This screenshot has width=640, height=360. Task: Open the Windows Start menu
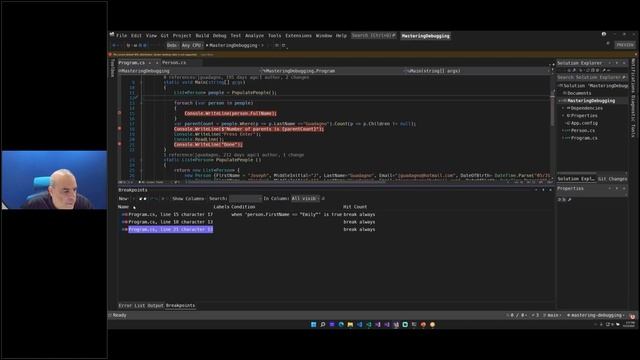pyautogui.click(x=313, y=324)
